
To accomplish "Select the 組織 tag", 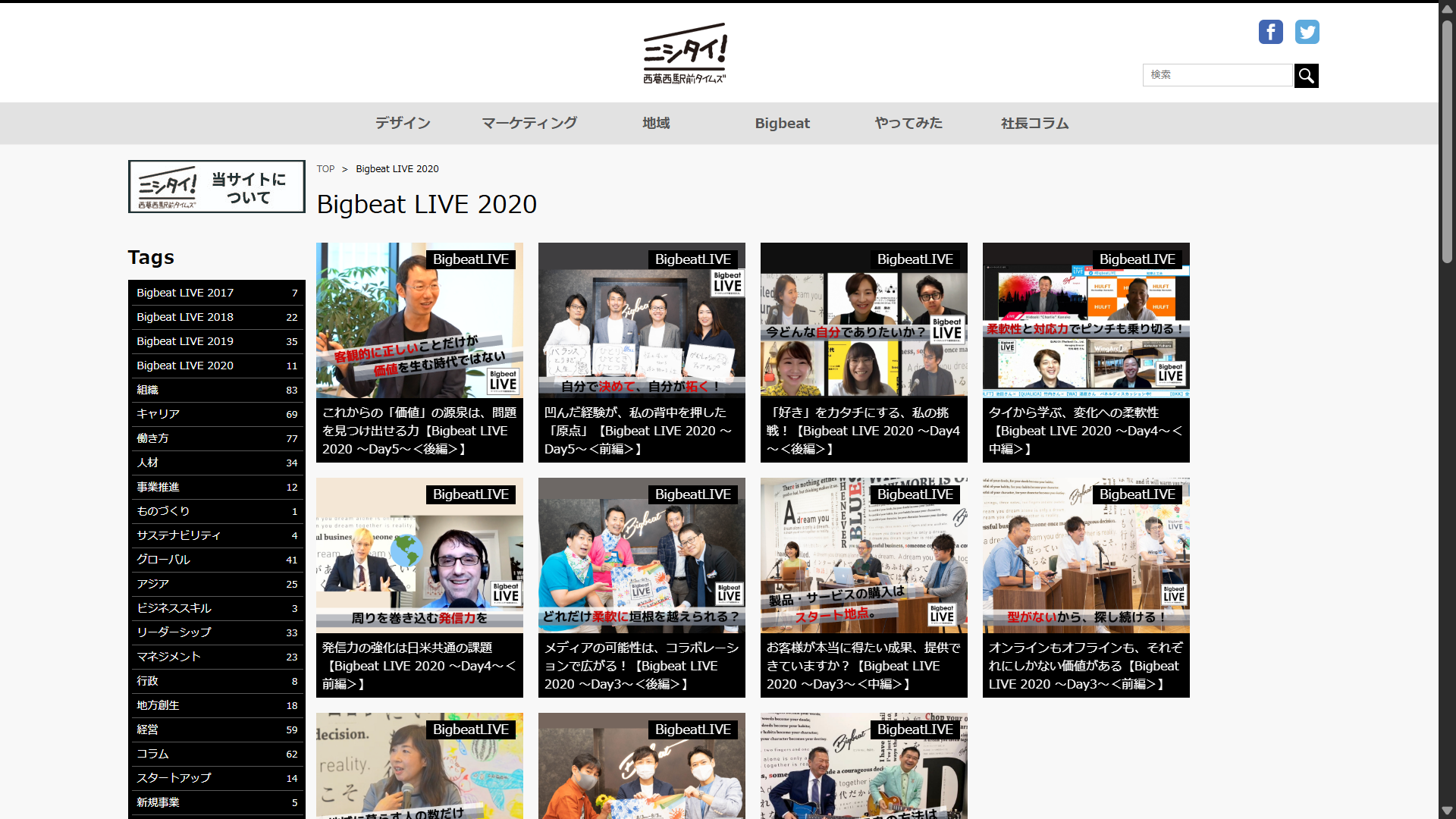I will (x=217, y=390).
